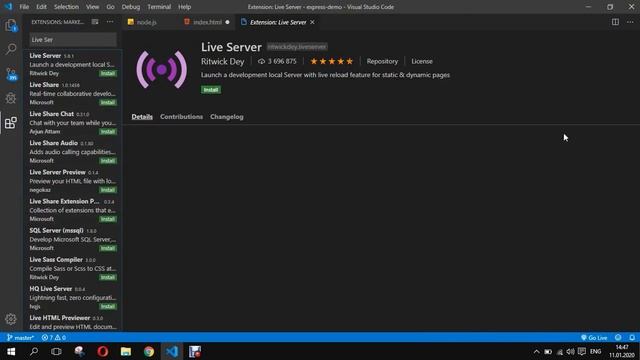Viewport: 640px width, 360px height.
Task: Clear the extensions search results
Action: click(95, 22)
